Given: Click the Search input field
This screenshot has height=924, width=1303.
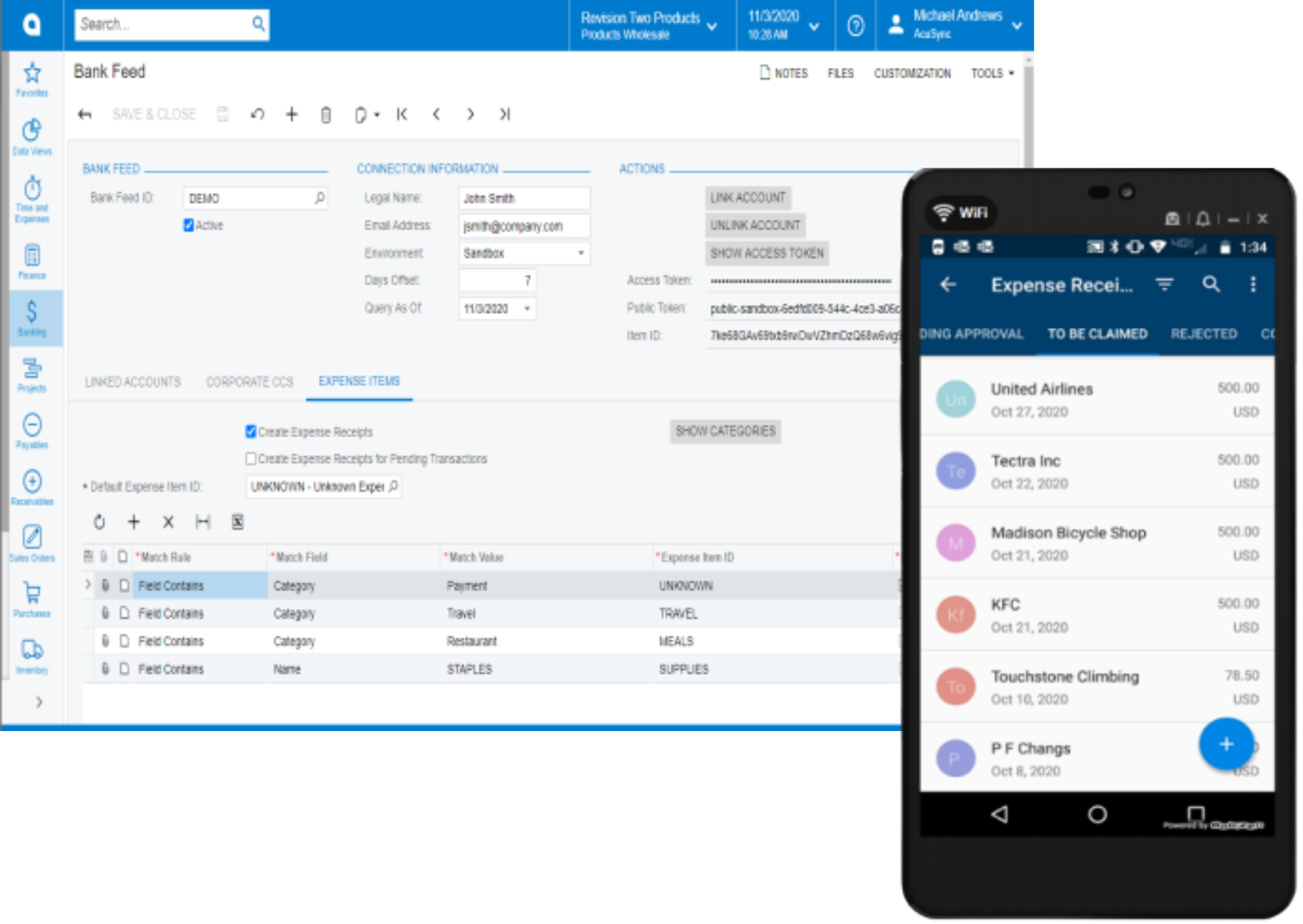Looking at the screenshot, I should (x=164, y=25).
